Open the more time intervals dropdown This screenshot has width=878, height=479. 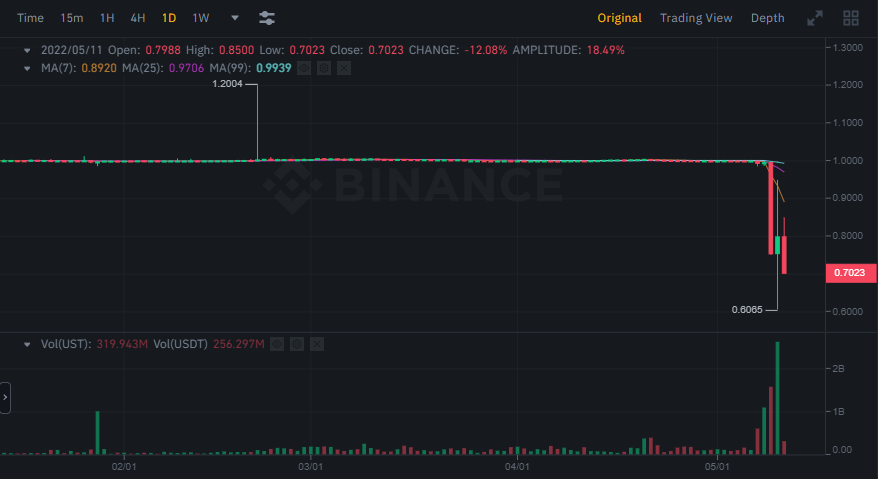(x=235, y=18)
